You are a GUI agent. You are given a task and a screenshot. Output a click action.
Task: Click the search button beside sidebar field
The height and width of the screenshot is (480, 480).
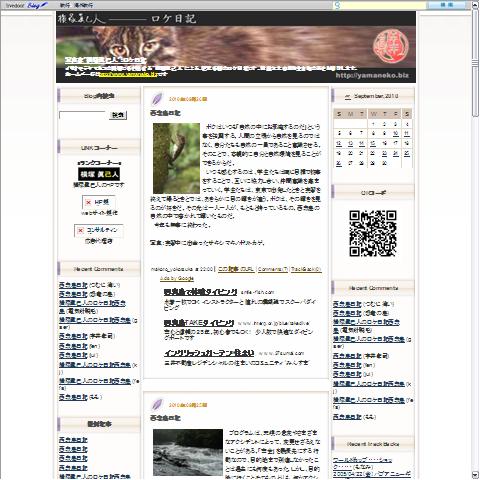pyautogui.click(x=118, y=115)
